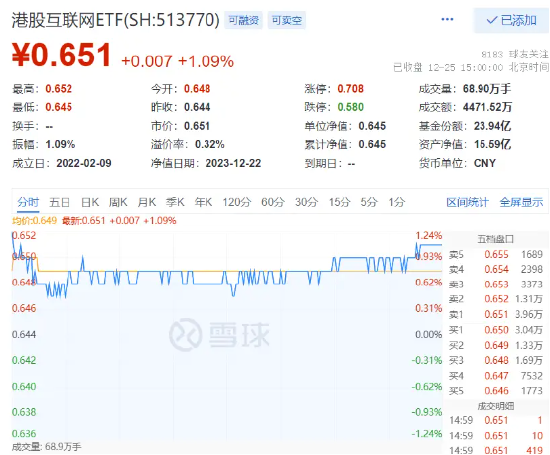Image resolution: width=550 pixels, height=455 pixels.
Task: Click the 可融资 tag
Action: 243,20
